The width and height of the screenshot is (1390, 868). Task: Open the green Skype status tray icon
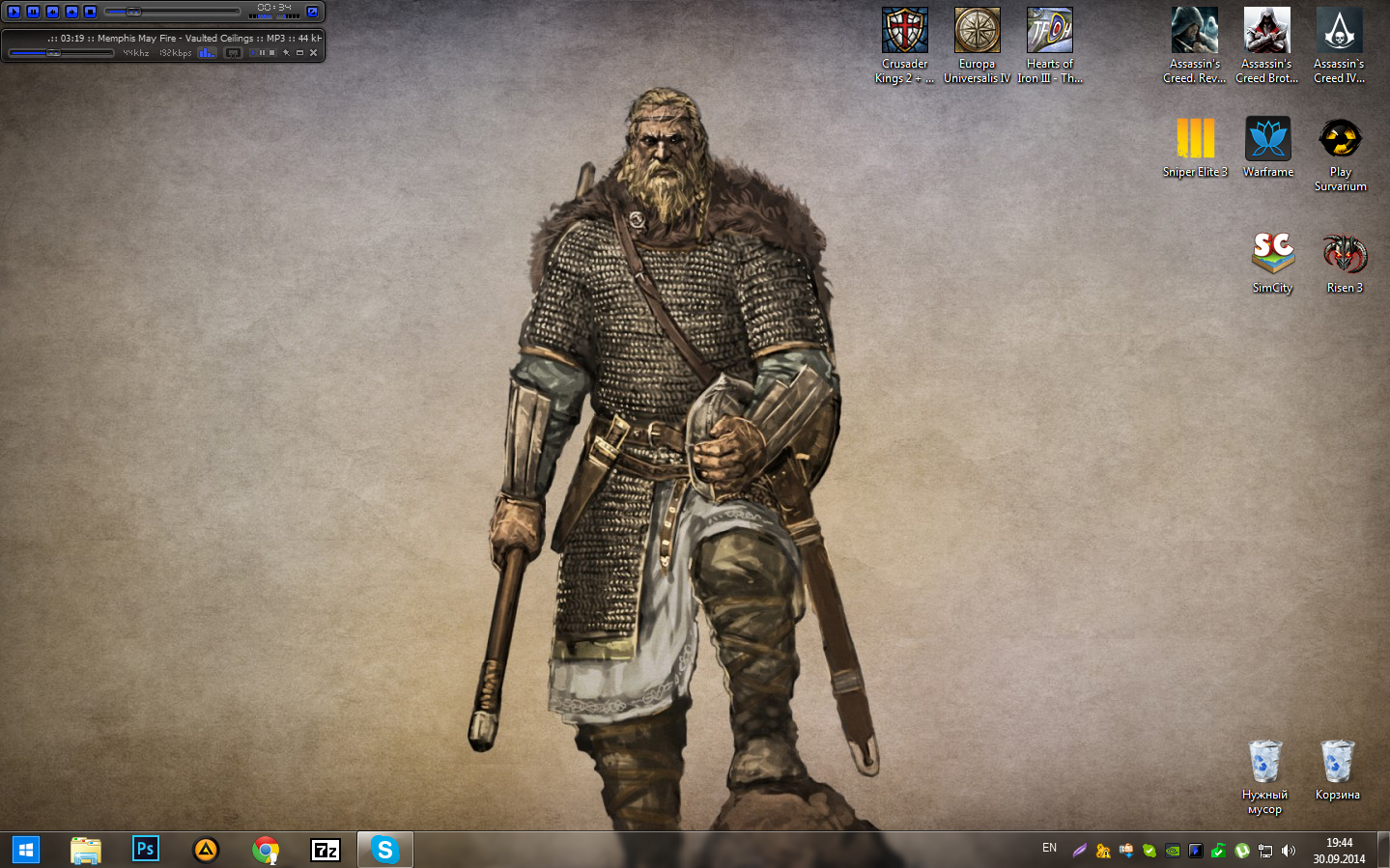(x=1149, y=851)
